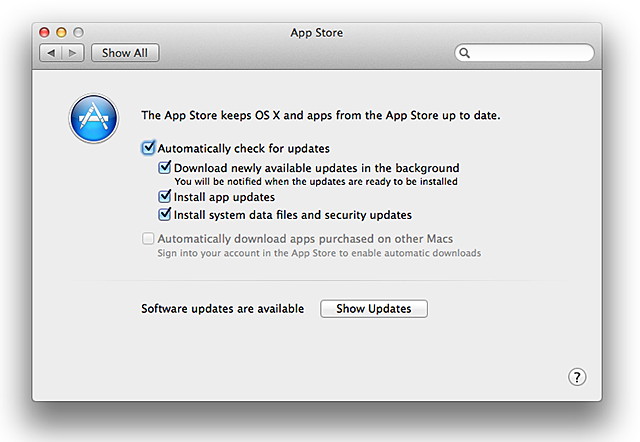Click the search magnifying glass icon
The image size is (640, 442).
coord(464,53)
